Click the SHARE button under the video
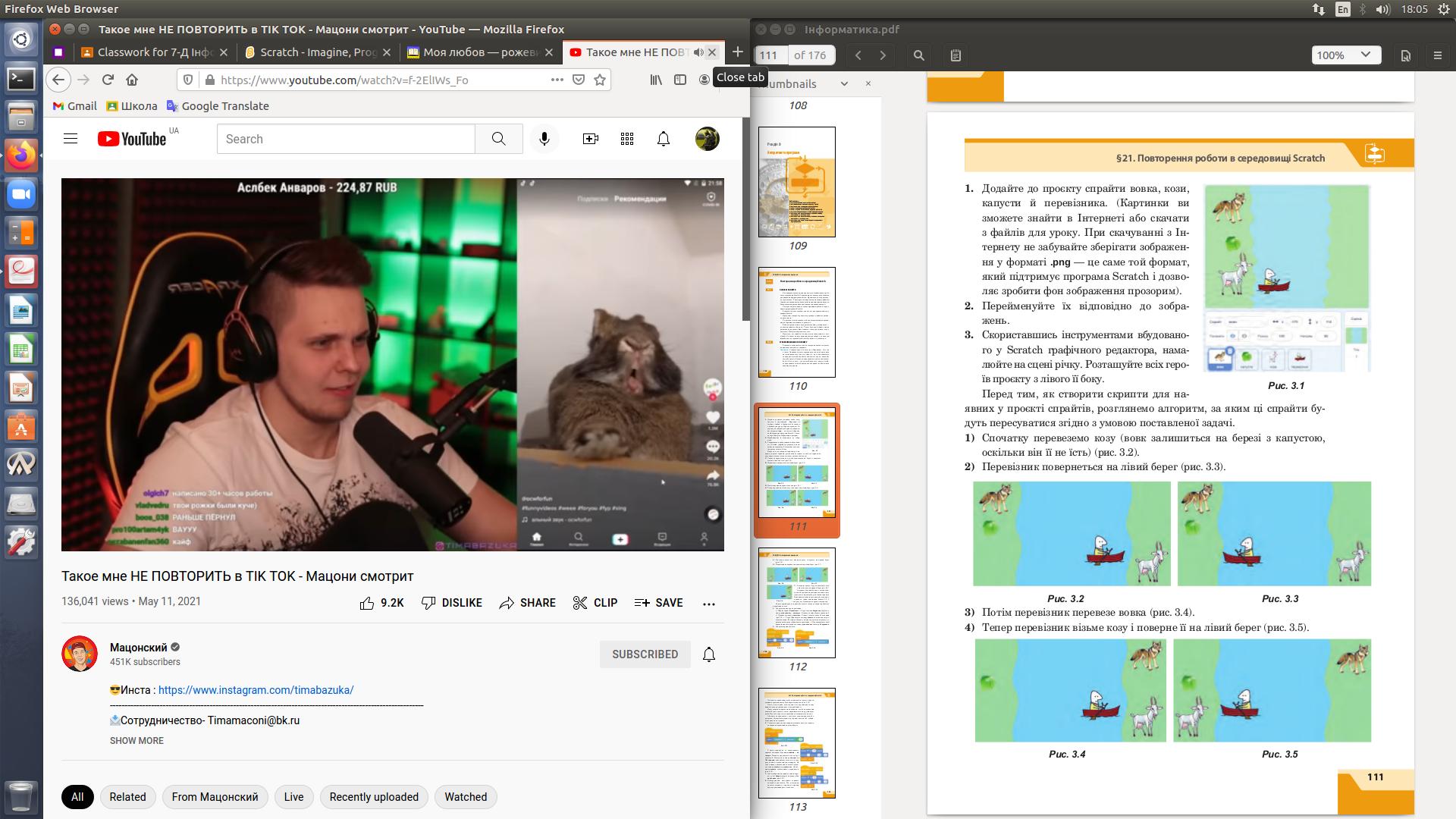Viewport: 1456px width, 819px height. point(527,603)
